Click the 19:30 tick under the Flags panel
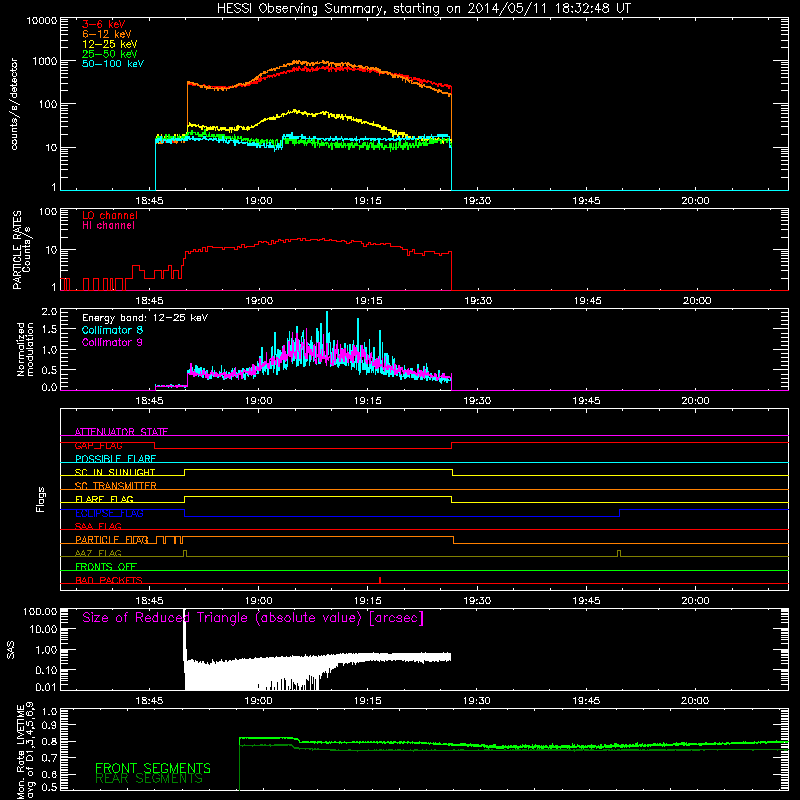This screenshot has width=800, height=800. (x=477, y=601)
